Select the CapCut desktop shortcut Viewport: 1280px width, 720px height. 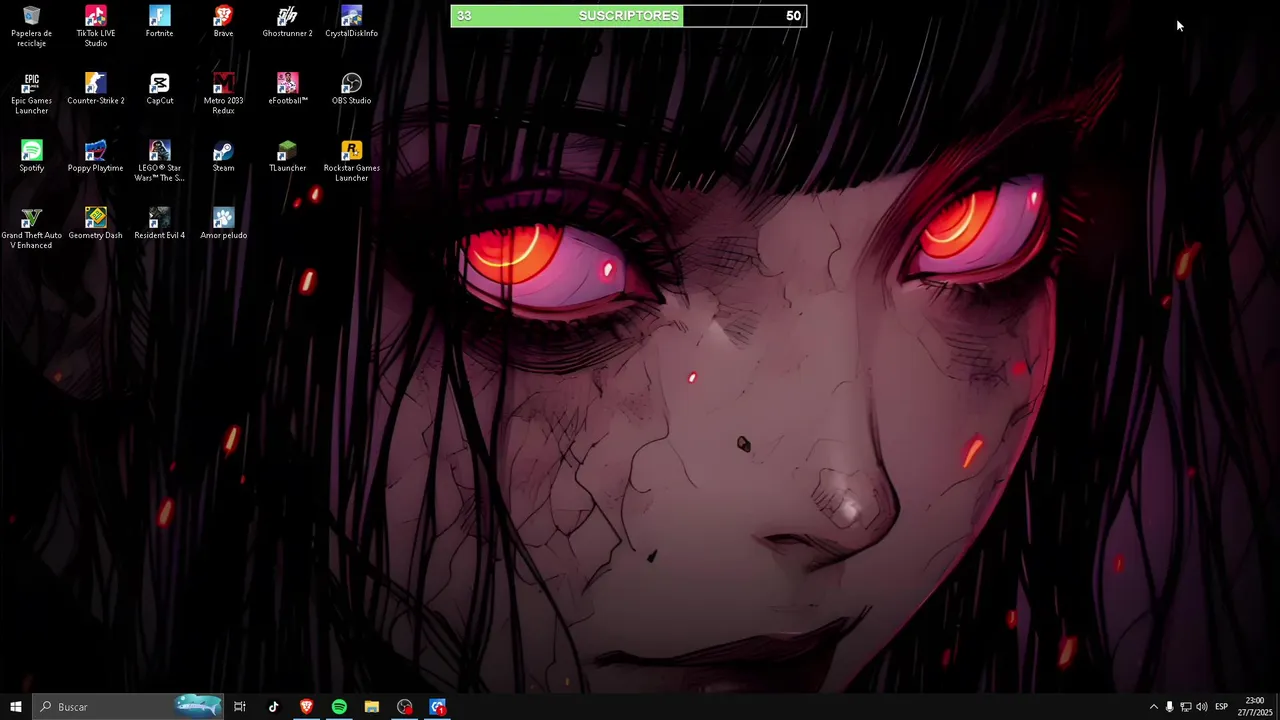[159, 88]
